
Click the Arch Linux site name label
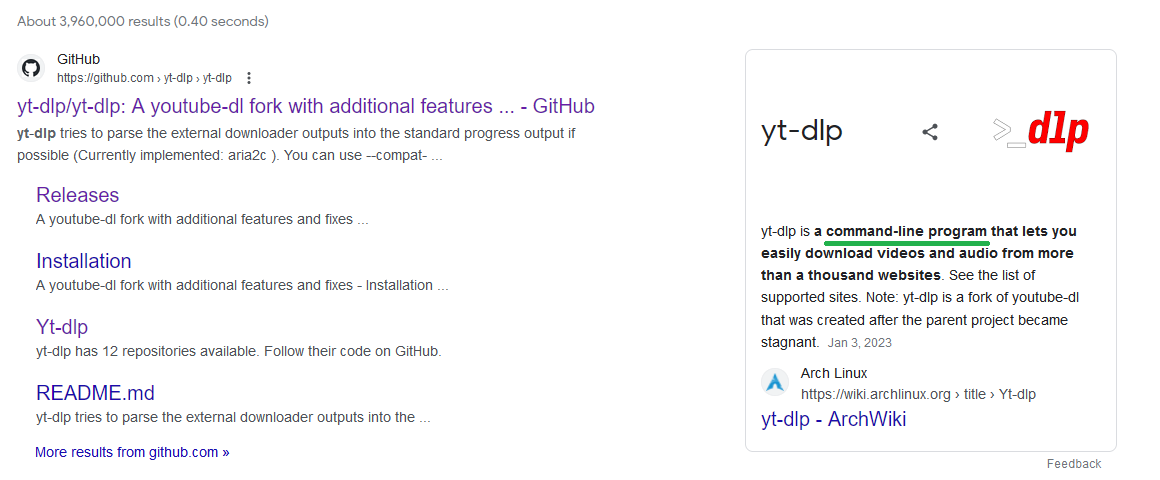(834, 373)
